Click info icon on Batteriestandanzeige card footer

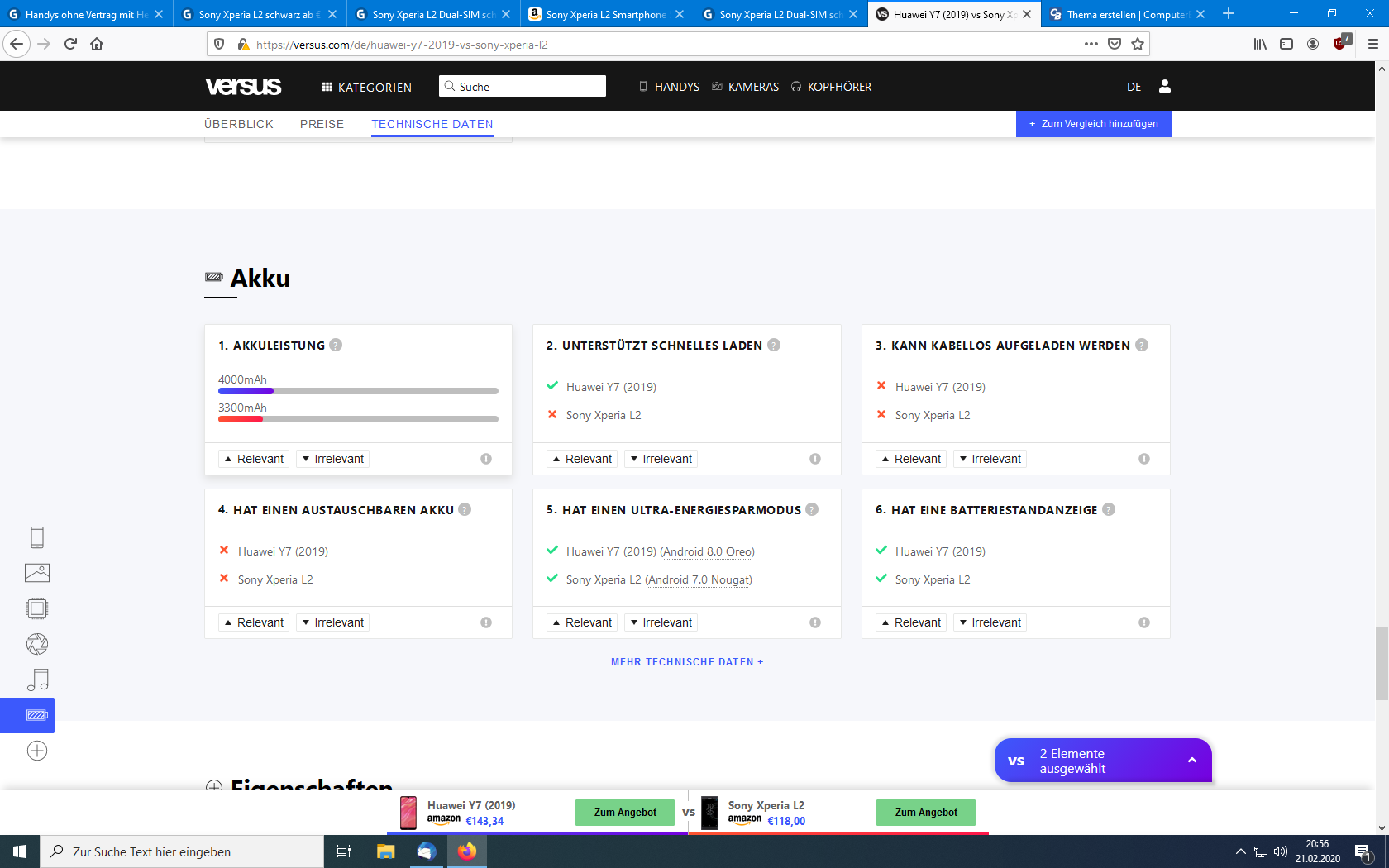(1144, 622)
